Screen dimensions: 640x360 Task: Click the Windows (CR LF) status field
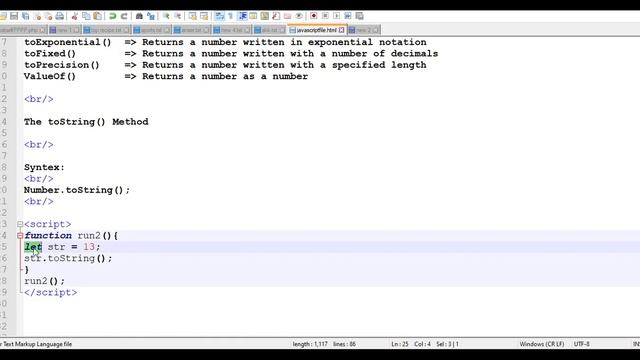(542, 344)
